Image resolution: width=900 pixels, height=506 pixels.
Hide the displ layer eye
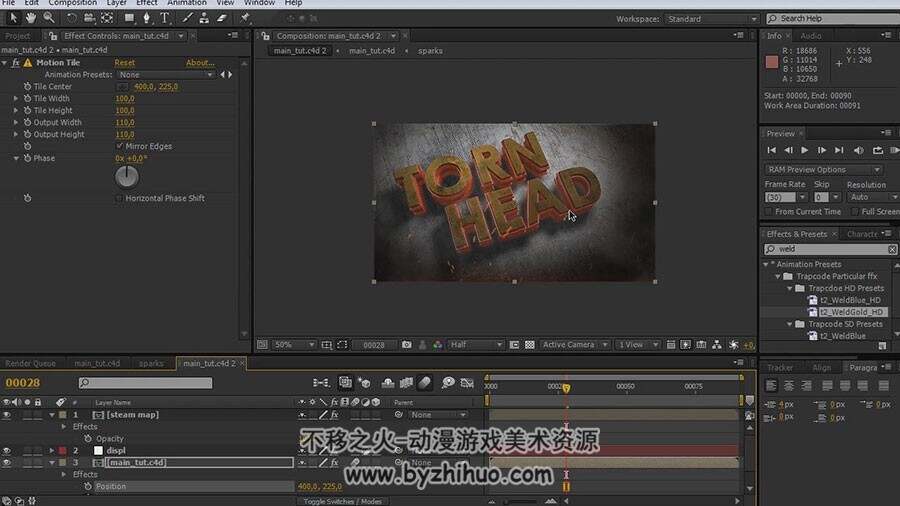[x=6, y=451]
